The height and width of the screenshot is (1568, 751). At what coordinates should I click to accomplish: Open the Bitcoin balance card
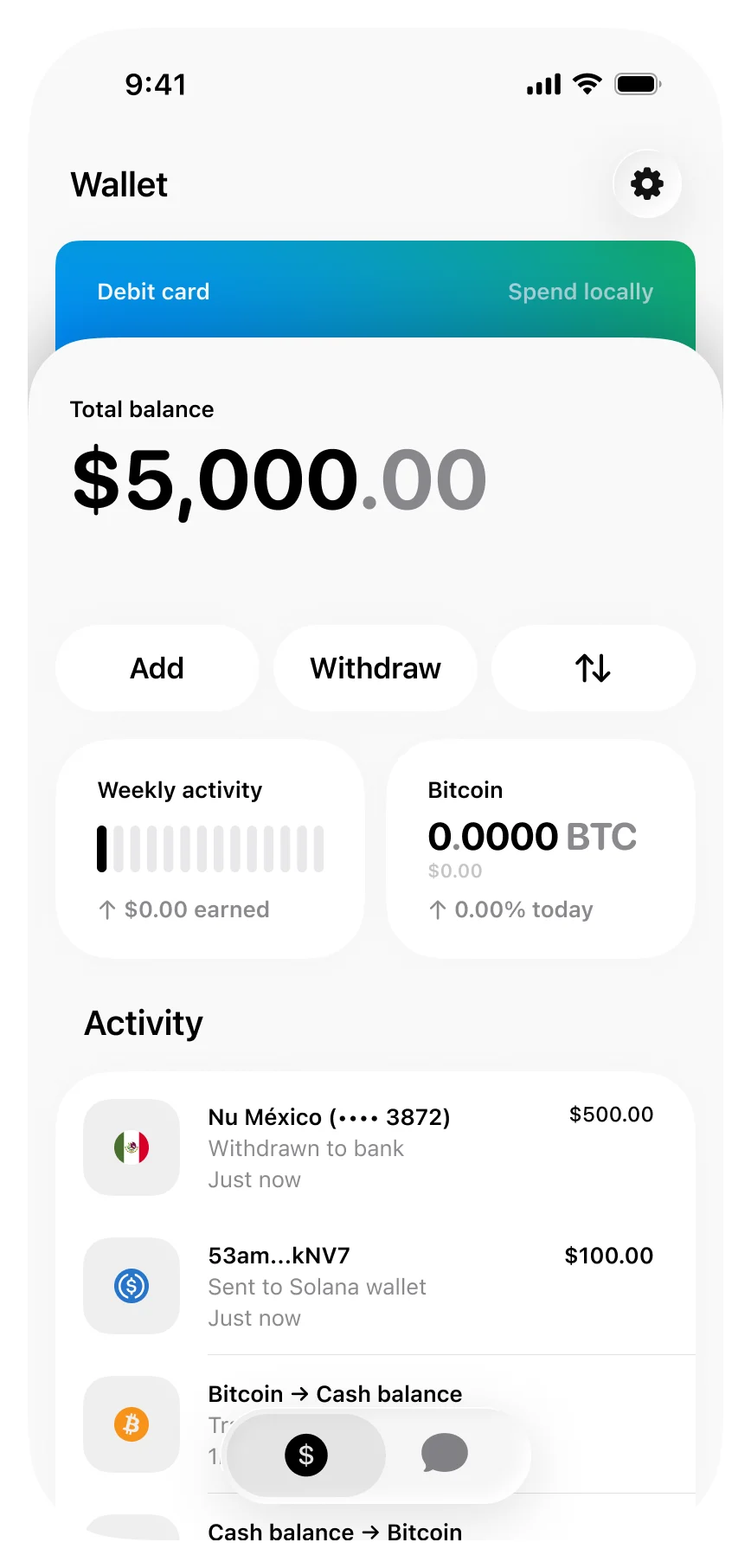point(540,849)
